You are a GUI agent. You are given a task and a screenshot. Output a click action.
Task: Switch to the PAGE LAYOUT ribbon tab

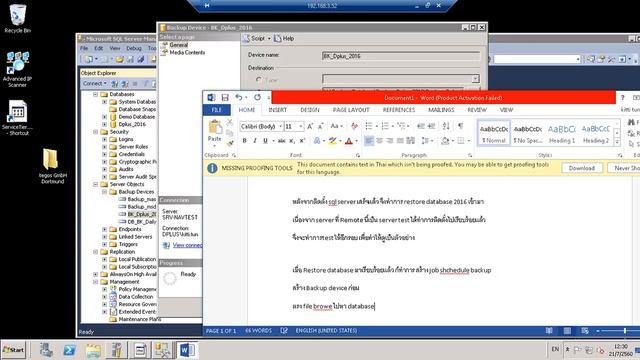point(351,110)
